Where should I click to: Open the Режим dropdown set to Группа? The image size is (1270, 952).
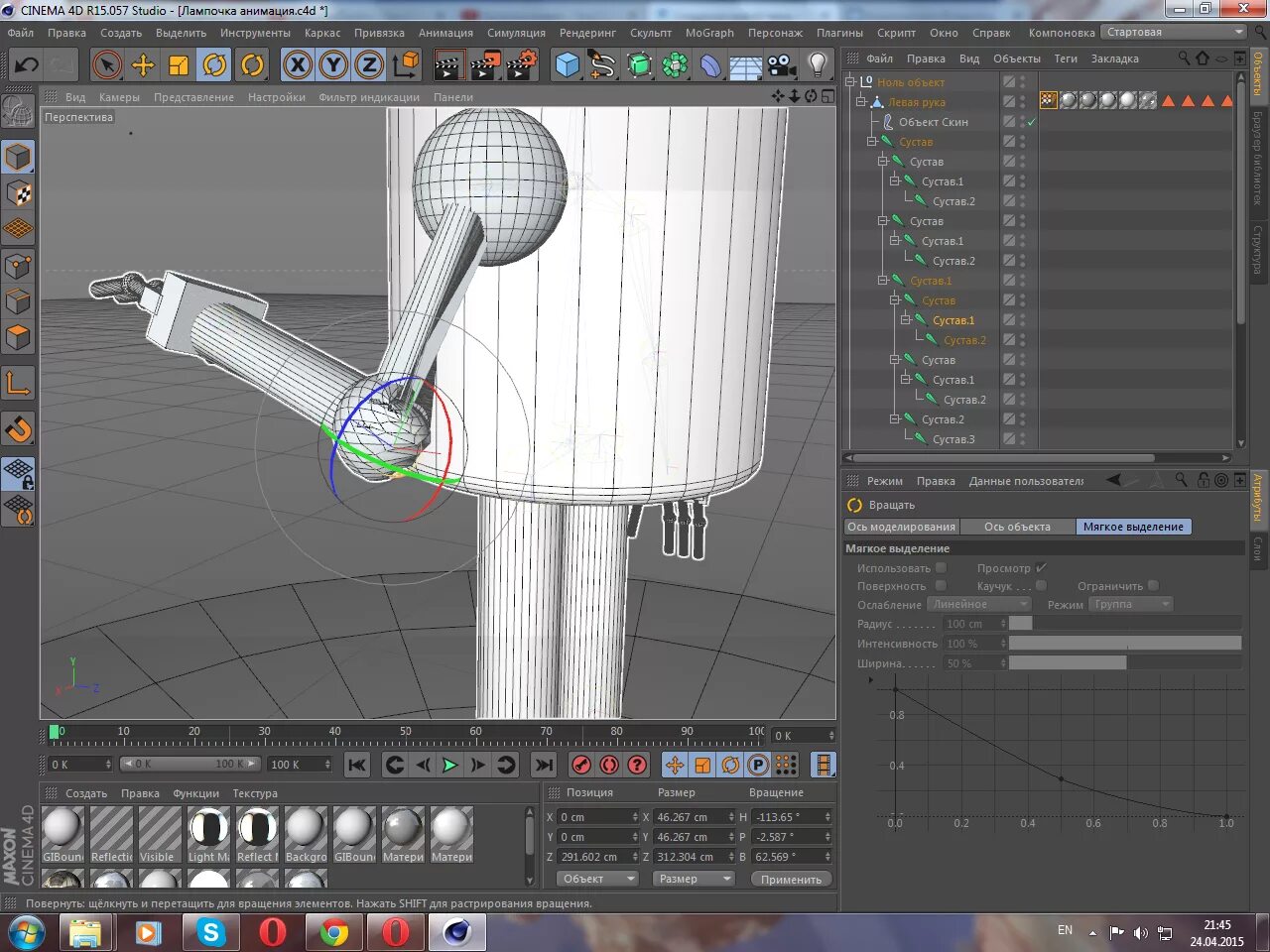pos(1130,604)
